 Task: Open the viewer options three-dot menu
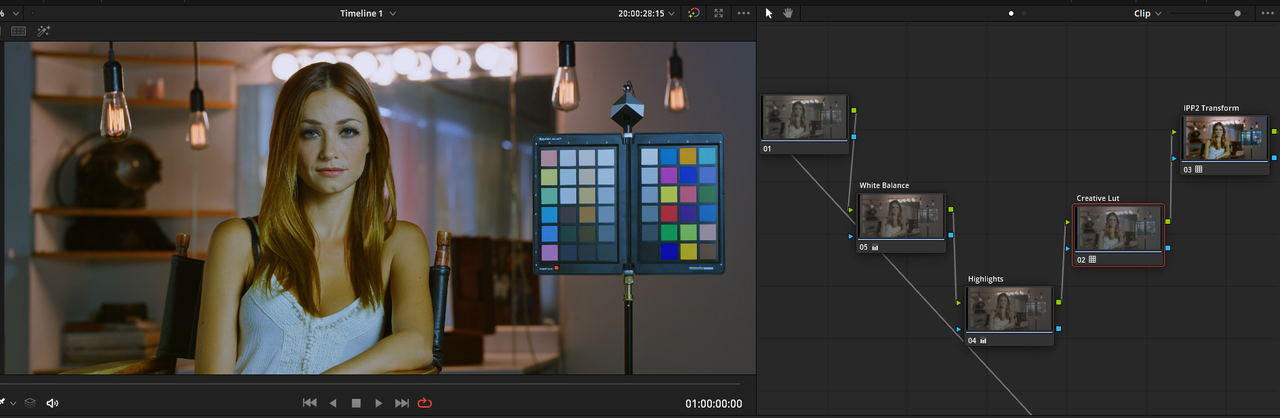[x=743, y=13]
